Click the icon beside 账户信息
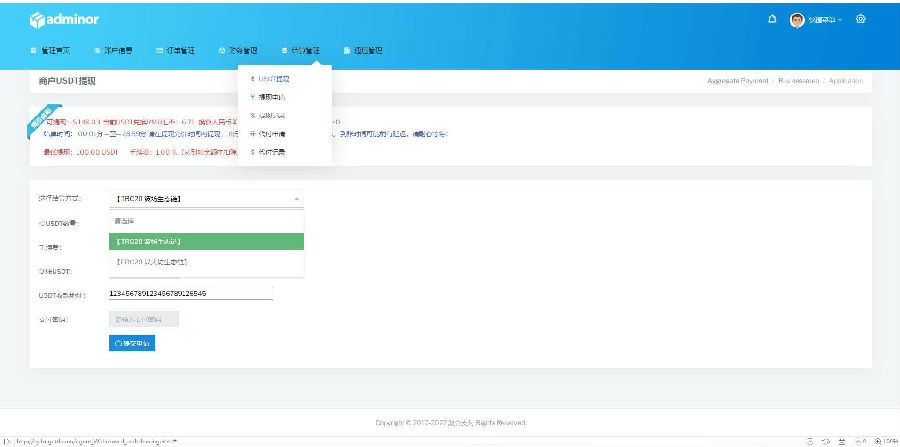The image size is (900, 447). click(96, 50)
